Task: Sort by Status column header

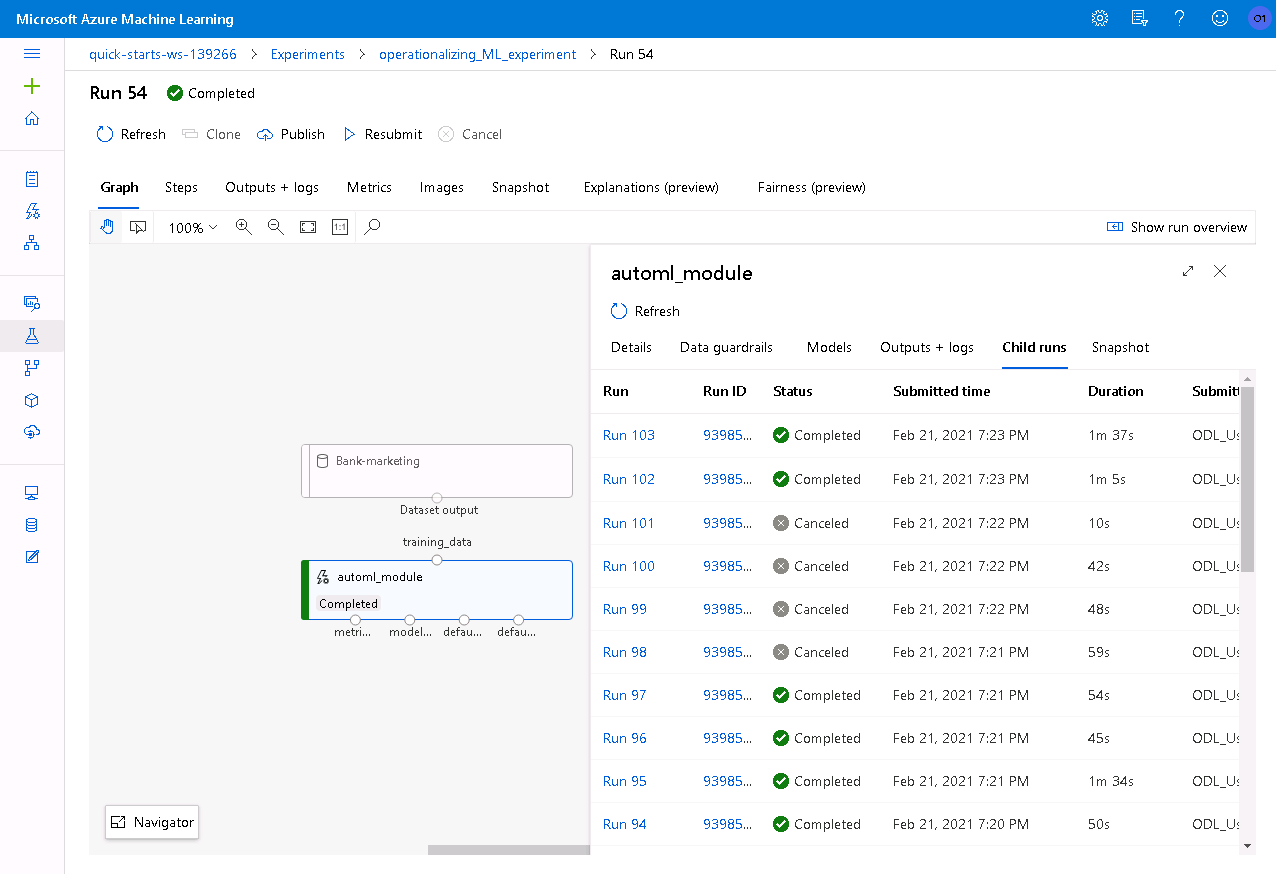Action: [x=793, y=391]
